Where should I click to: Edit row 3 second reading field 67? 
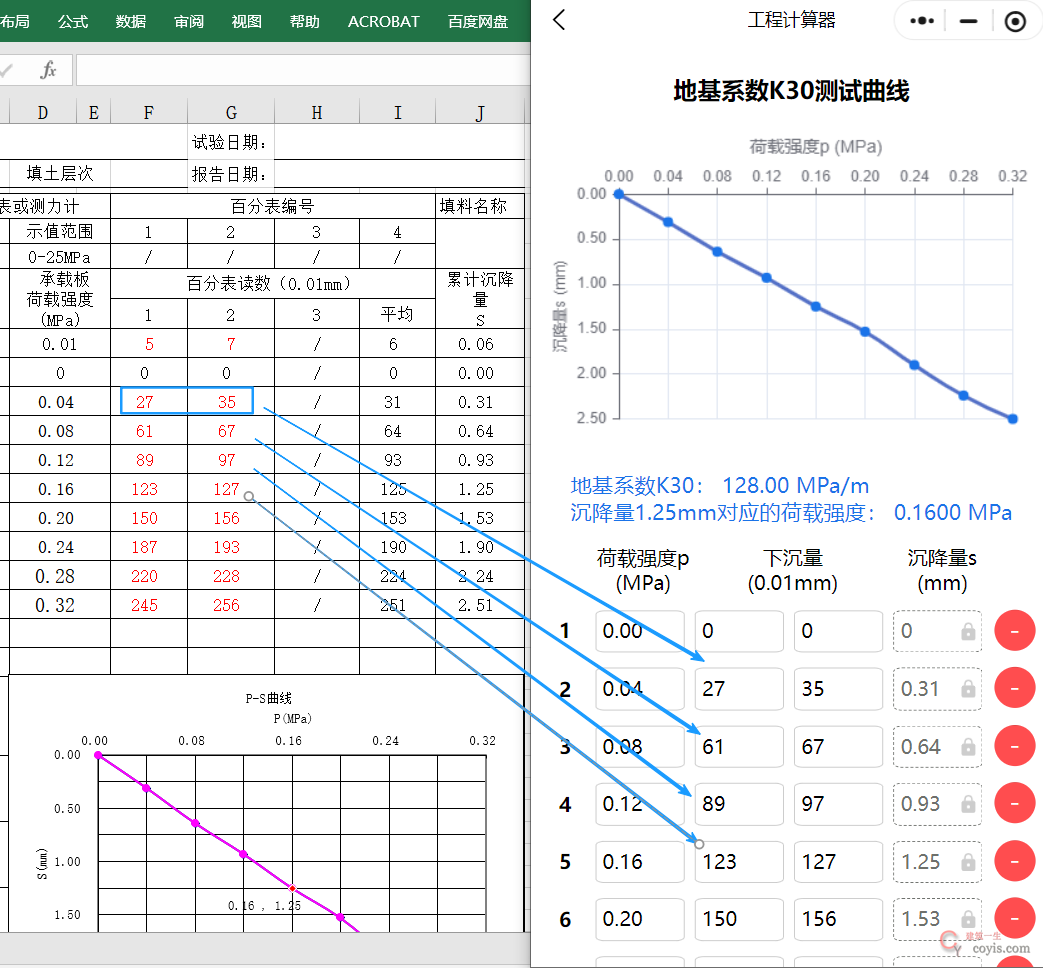(837, 747)
